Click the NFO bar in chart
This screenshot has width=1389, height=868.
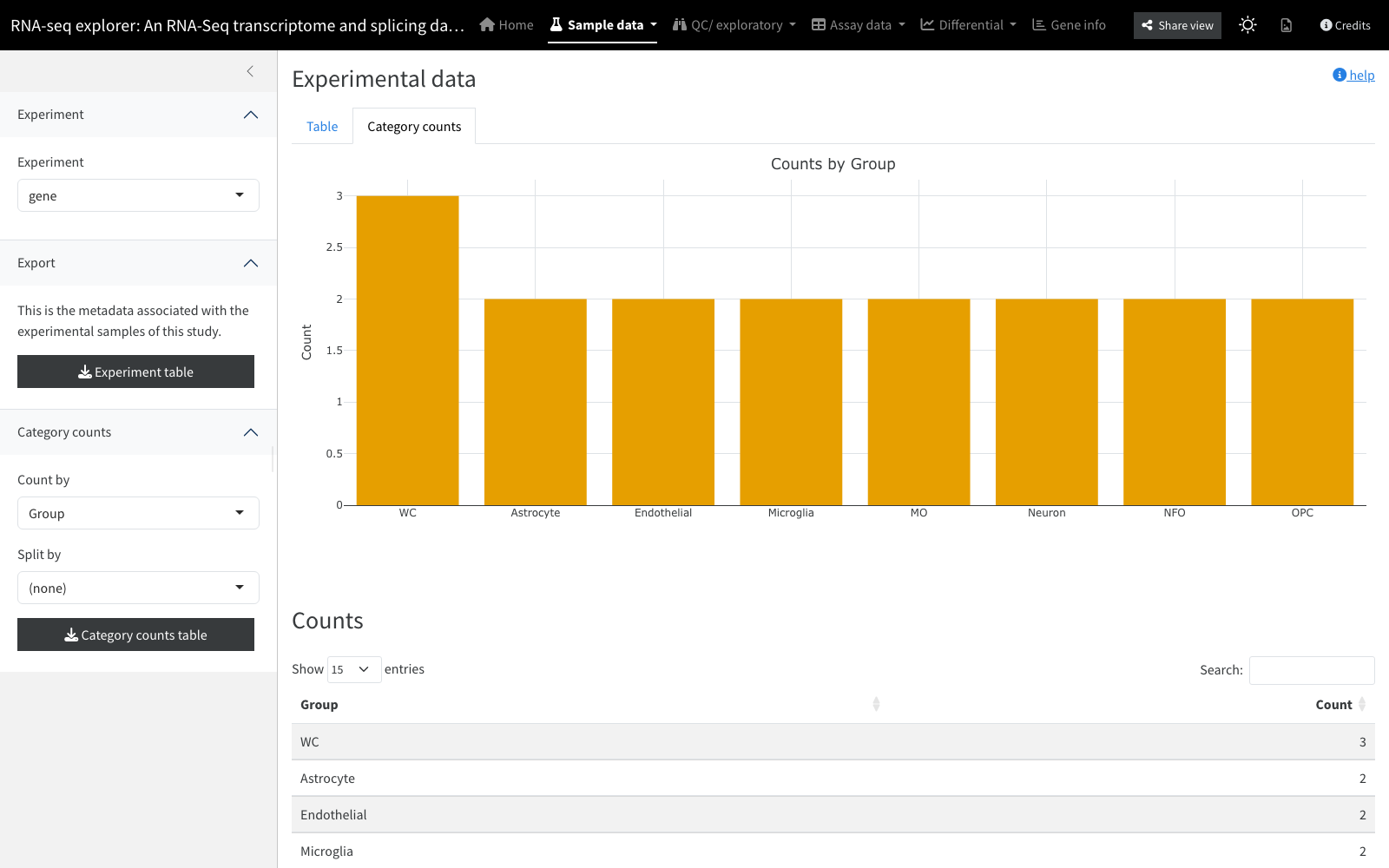pos(1175,402)
